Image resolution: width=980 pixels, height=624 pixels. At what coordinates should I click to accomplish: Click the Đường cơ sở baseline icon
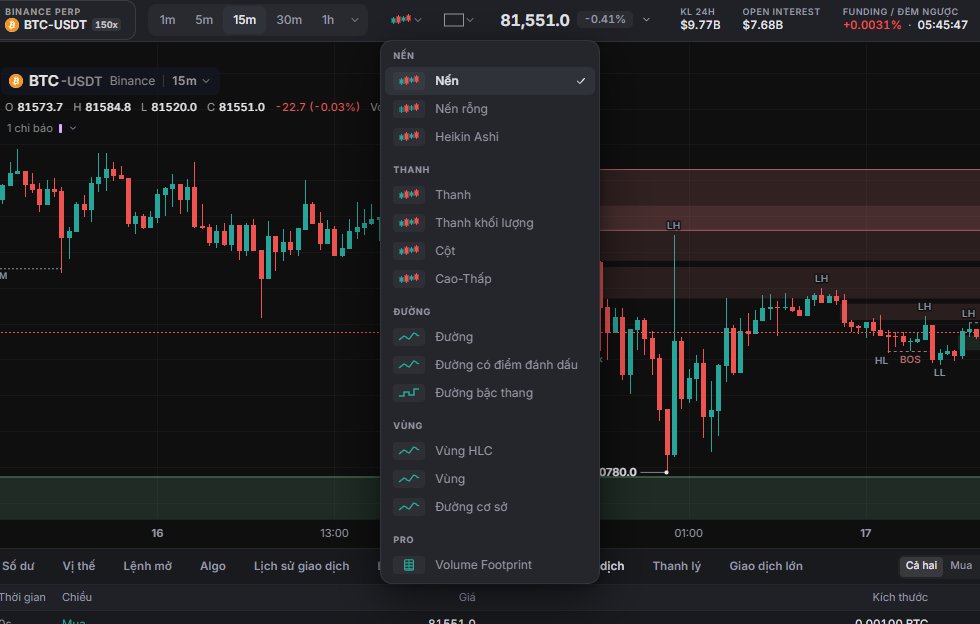click(409, 506)
